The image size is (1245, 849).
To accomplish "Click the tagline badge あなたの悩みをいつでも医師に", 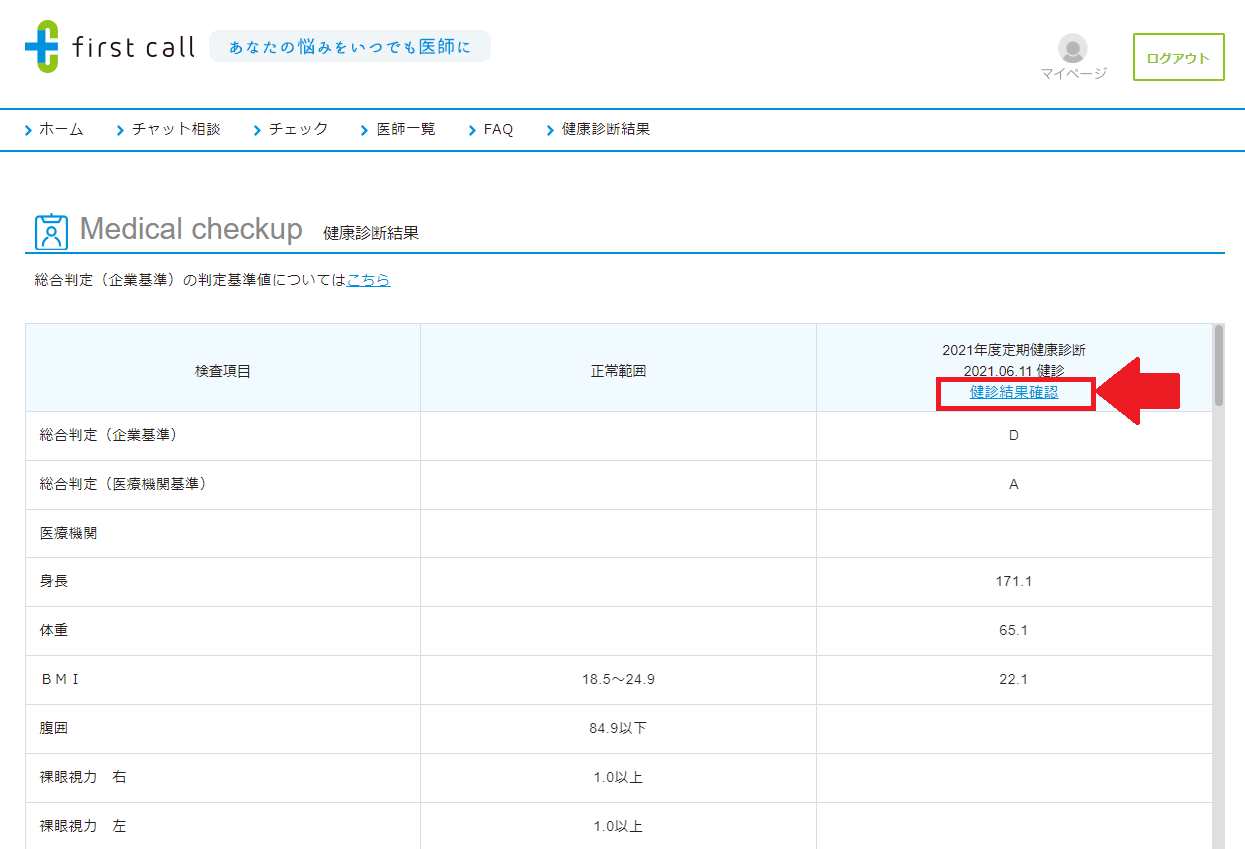I will point(350,45).
